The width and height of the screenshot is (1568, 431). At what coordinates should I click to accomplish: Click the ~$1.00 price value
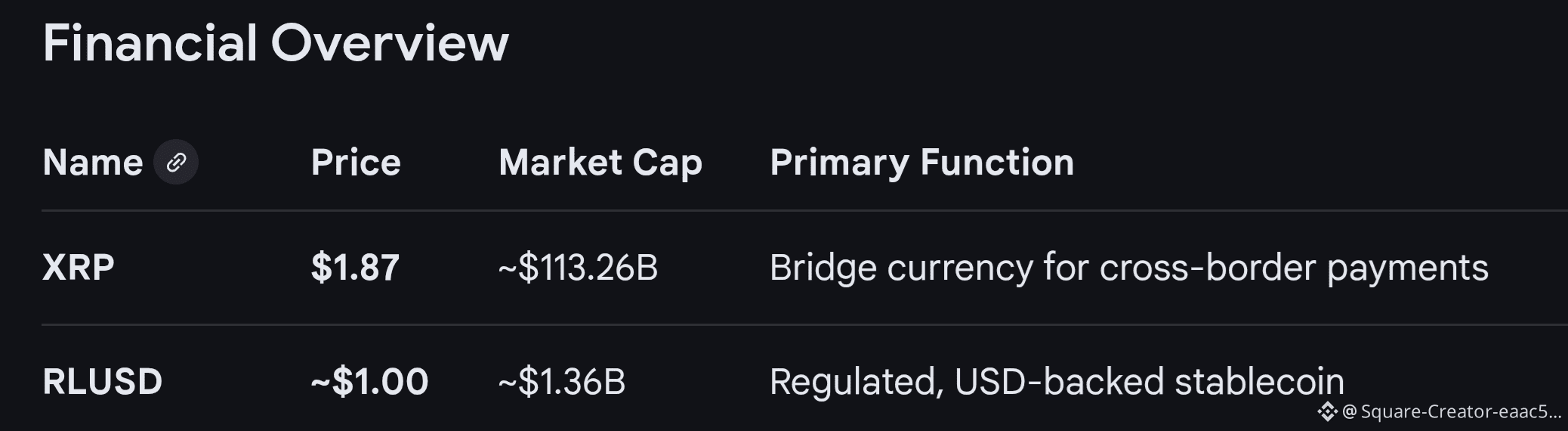point(369,381)
